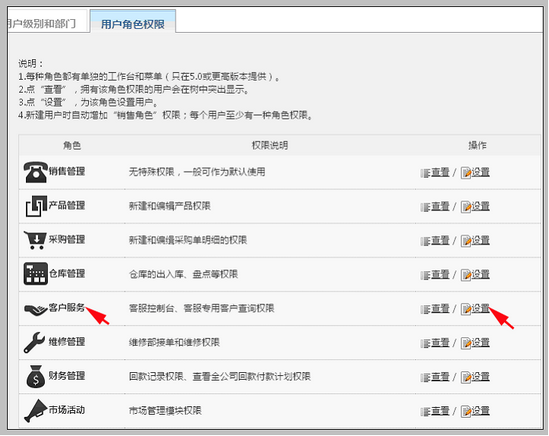Open 设置 for the 财务管理 role

point(481,377)
